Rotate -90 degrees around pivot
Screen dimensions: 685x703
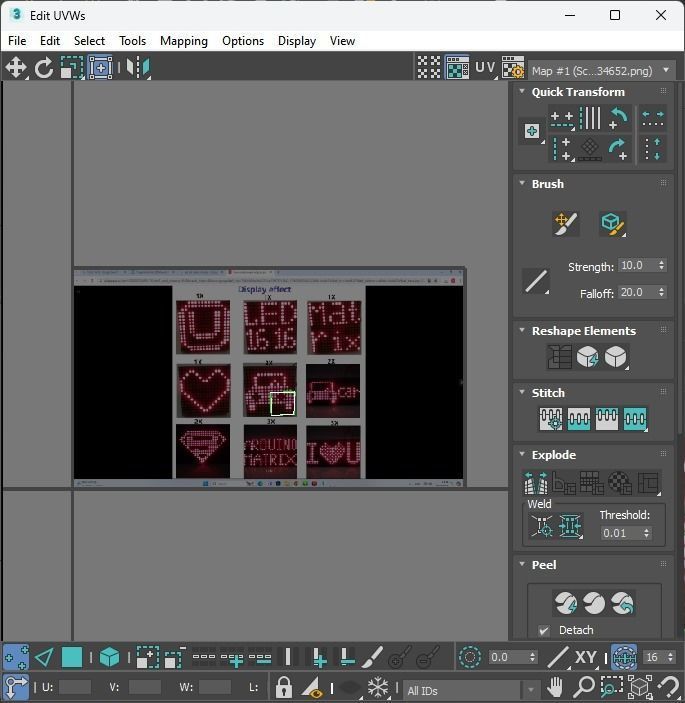618,118
